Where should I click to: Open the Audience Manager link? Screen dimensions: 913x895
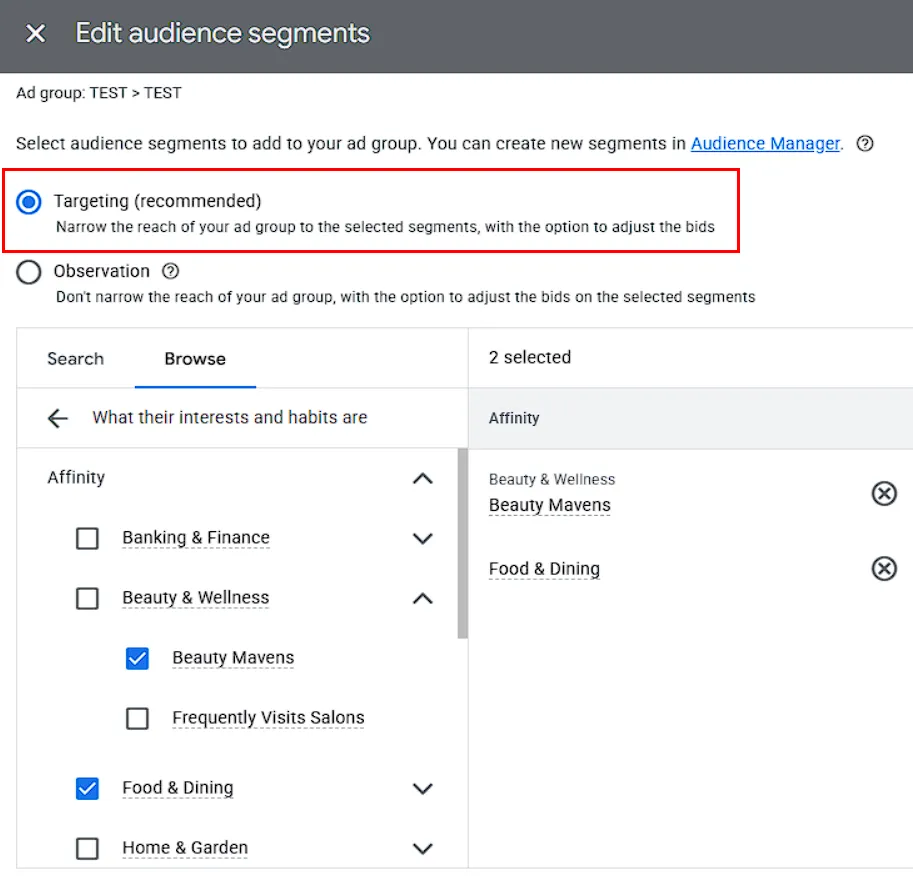coord(765,143)
